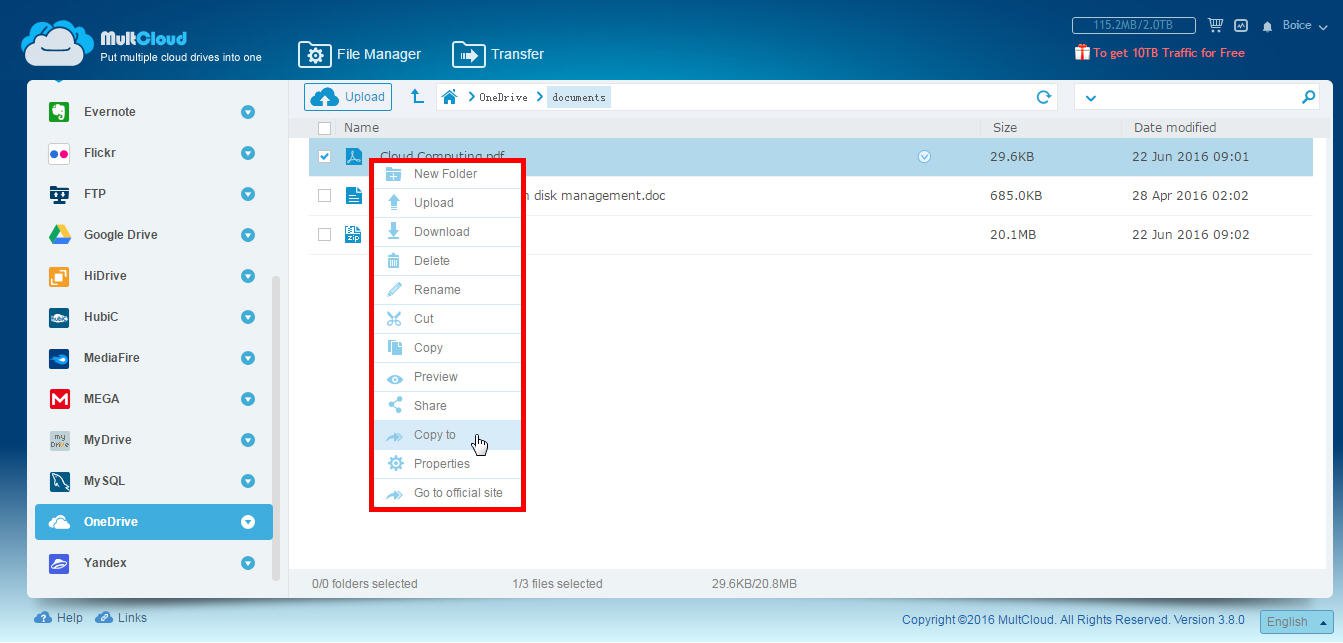Open the activity monitor icon near cart
Screen dimensions: 1343x643
tap(1241, 25)
